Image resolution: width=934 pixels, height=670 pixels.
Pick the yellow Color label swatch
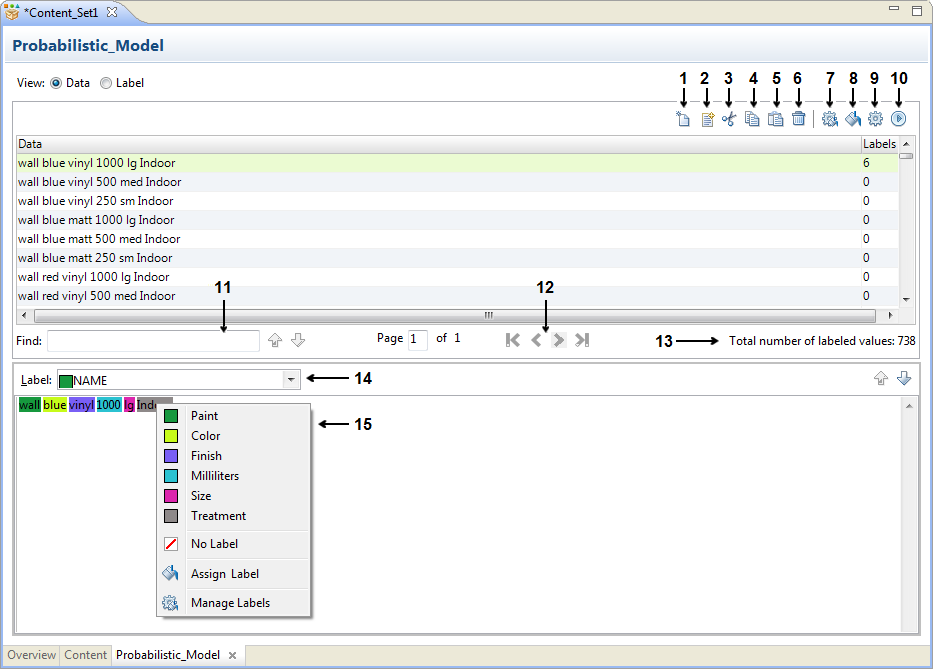[x=172, y=435]
